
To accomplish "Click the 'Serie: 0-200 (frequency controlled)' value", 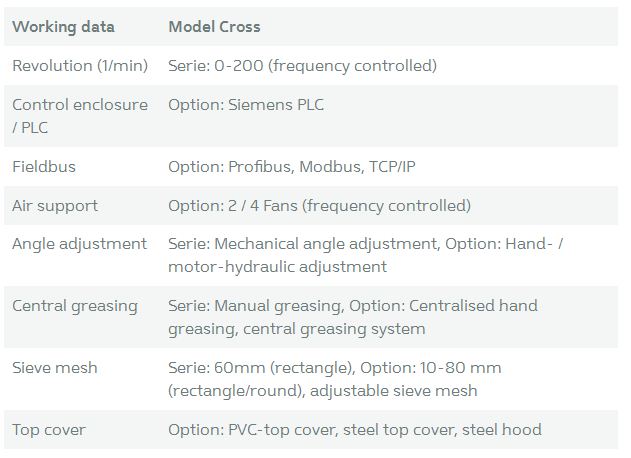I will [302, 66].
